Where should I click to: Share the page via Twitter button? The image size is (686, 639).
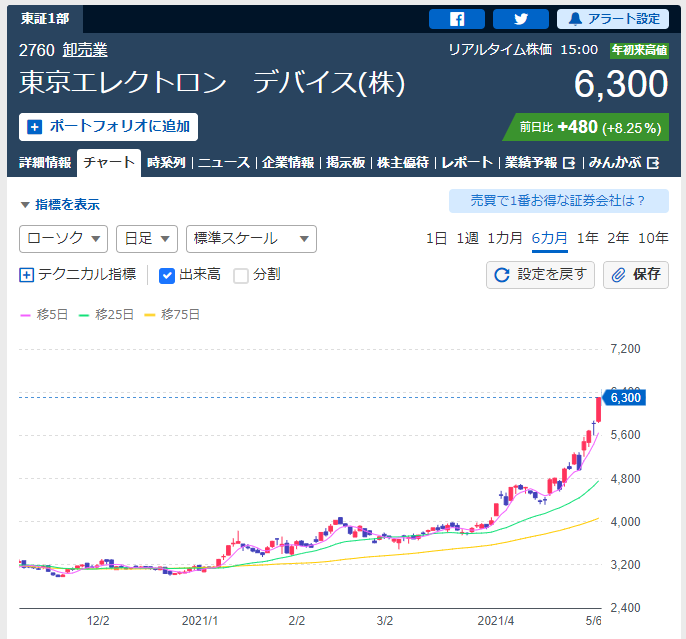pyautogui.click(x=521, y=19)
